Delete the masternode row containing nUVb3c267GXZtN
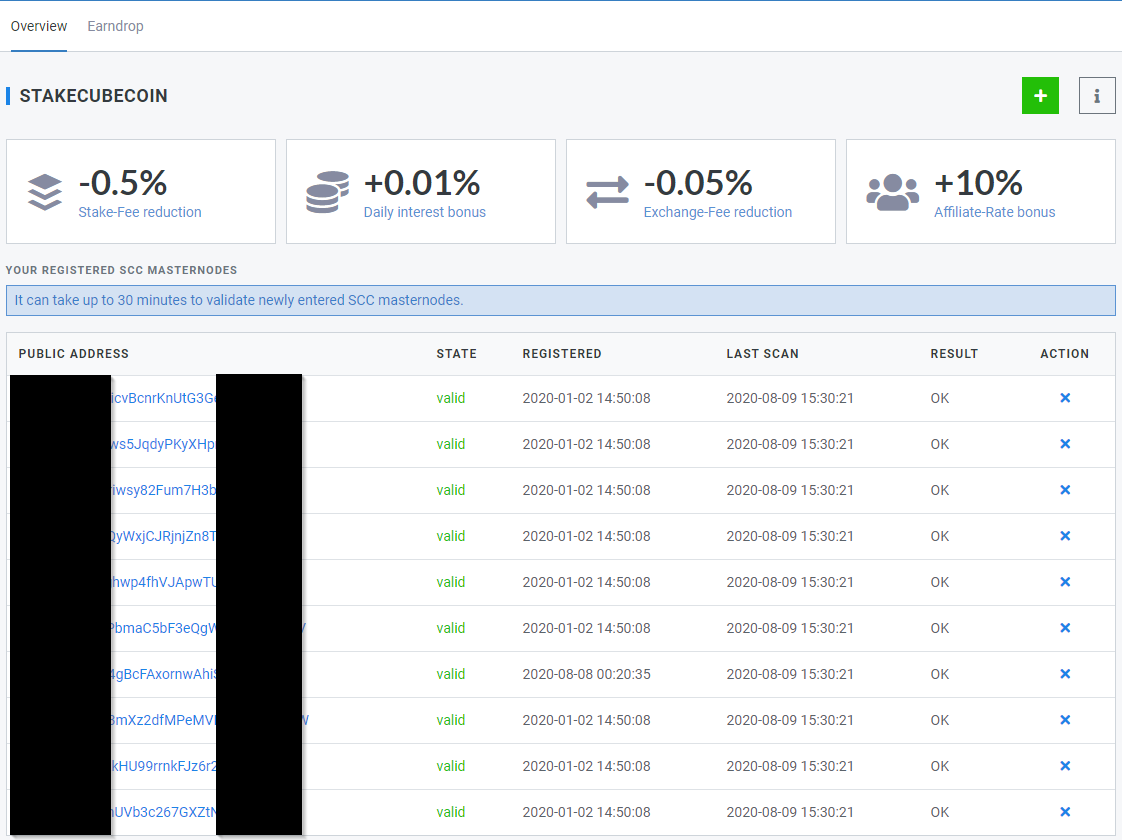The image size is (1122, 840). click(1065, 812)
